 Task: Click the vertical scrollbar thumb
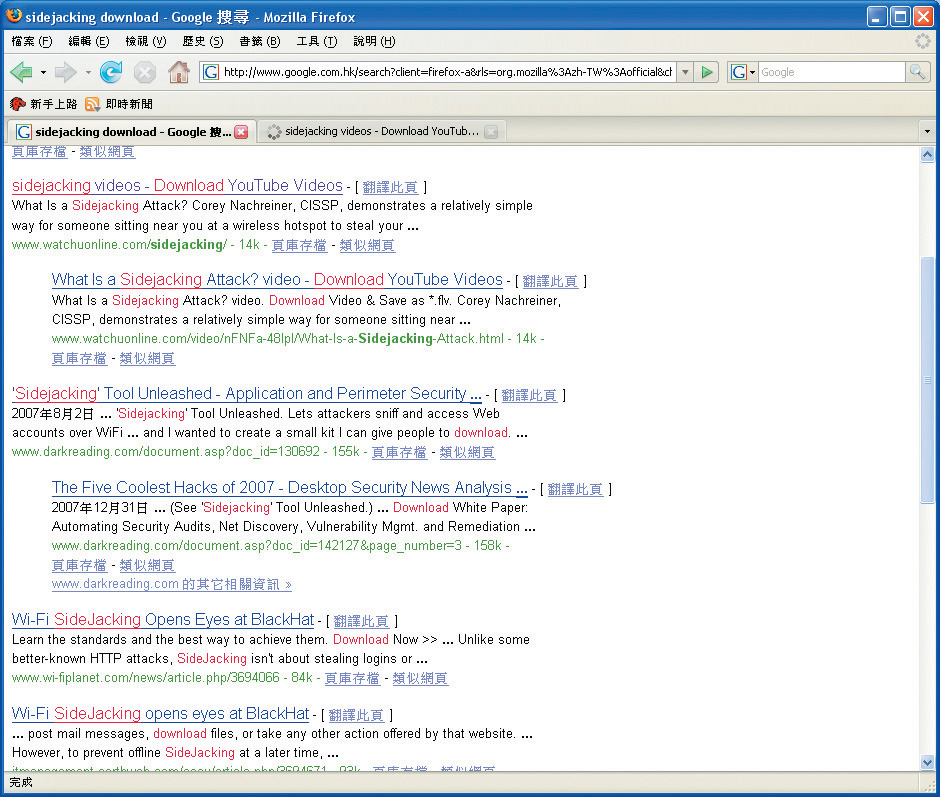coord(927,379)
